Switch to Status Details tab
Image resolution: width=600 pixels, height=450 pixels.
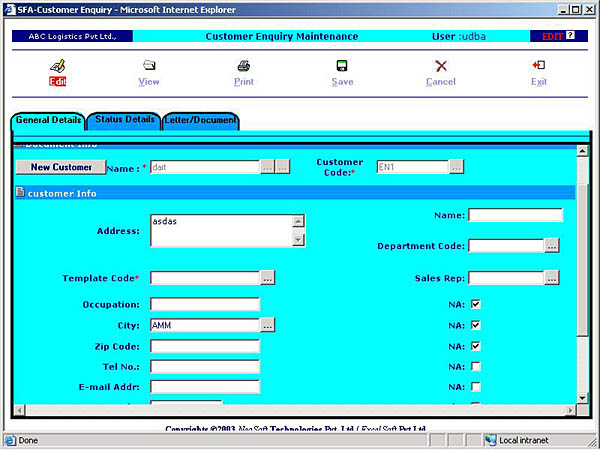click(124, 120)
